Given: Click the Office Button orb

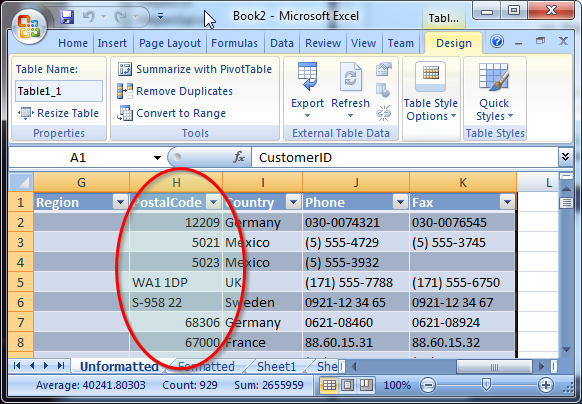Looking at the screenshot, I should click(29, 26).
